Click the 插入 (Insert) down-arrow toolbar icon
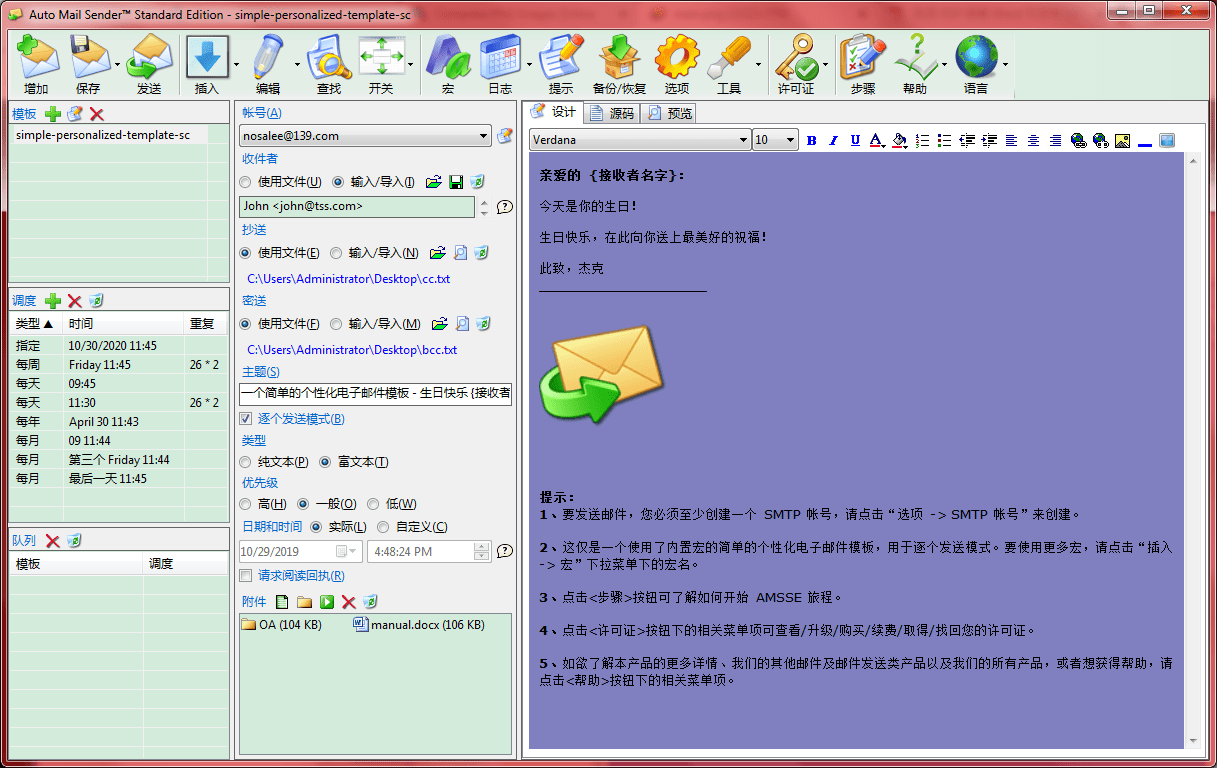The image size is (1217, 768). (207, 57)
